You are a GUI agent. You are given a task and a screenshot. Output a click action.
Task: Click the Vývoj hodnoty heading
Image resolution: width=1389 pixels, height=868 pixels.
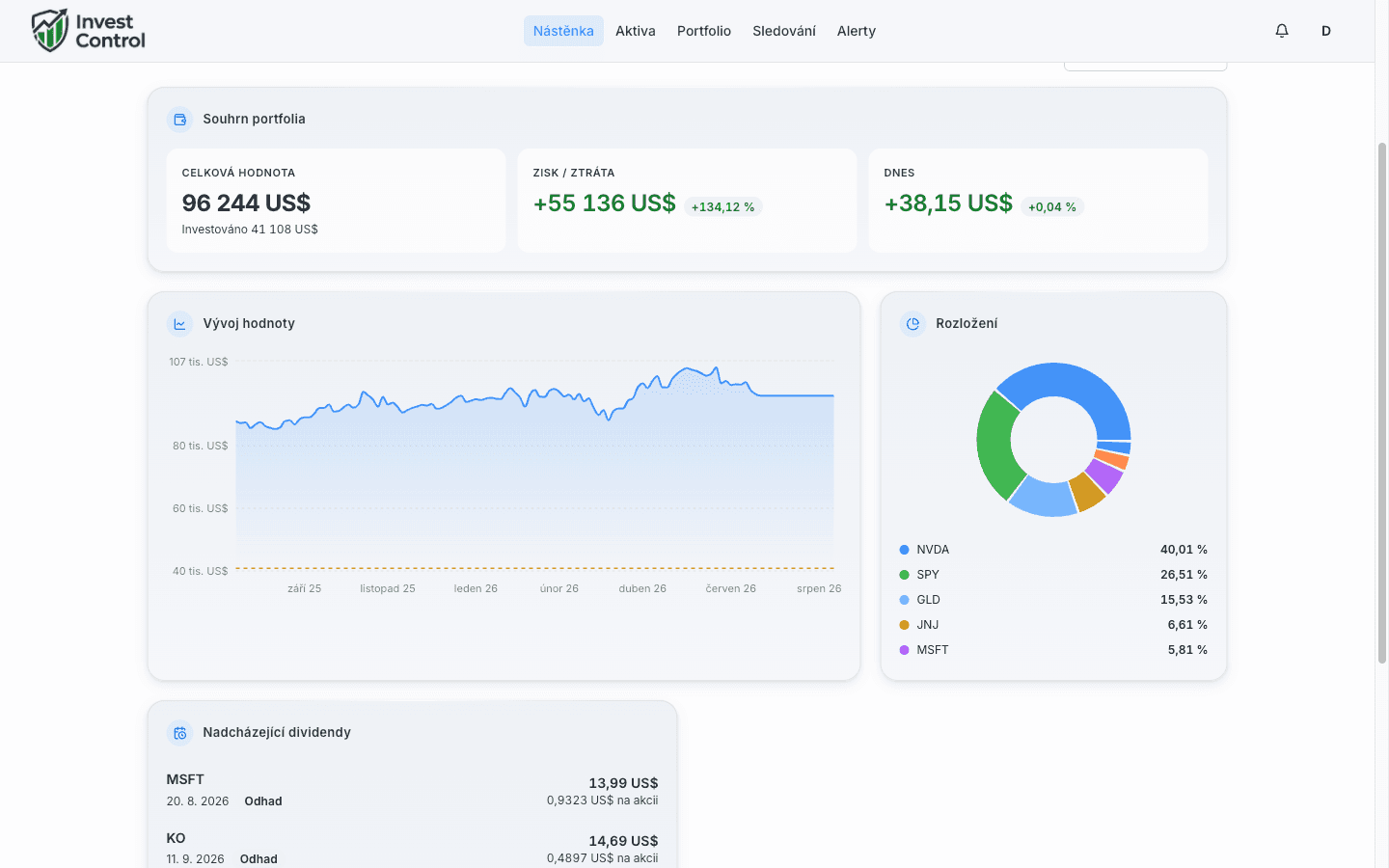click(249, 324)
